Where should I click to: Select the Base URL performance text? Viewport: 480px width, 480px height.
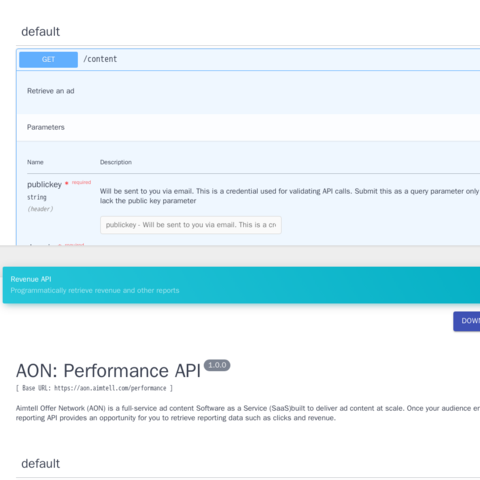pyautogui.click(x=94, y=388)
